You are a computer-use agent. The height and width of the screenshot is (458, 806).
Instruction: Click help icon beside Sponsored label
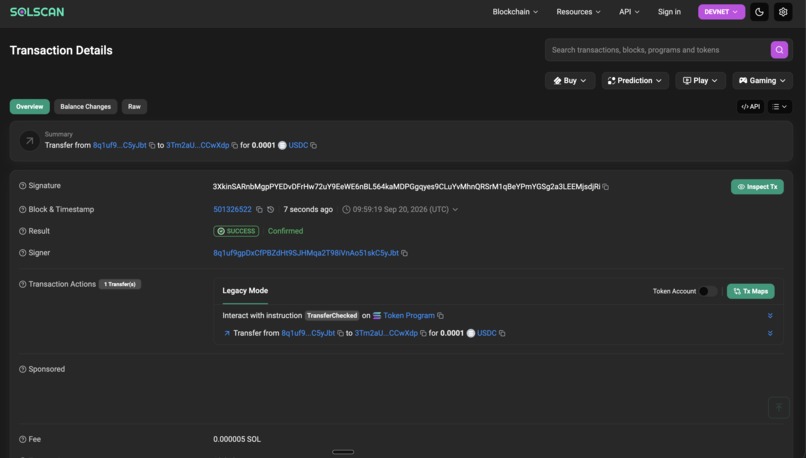23,369
